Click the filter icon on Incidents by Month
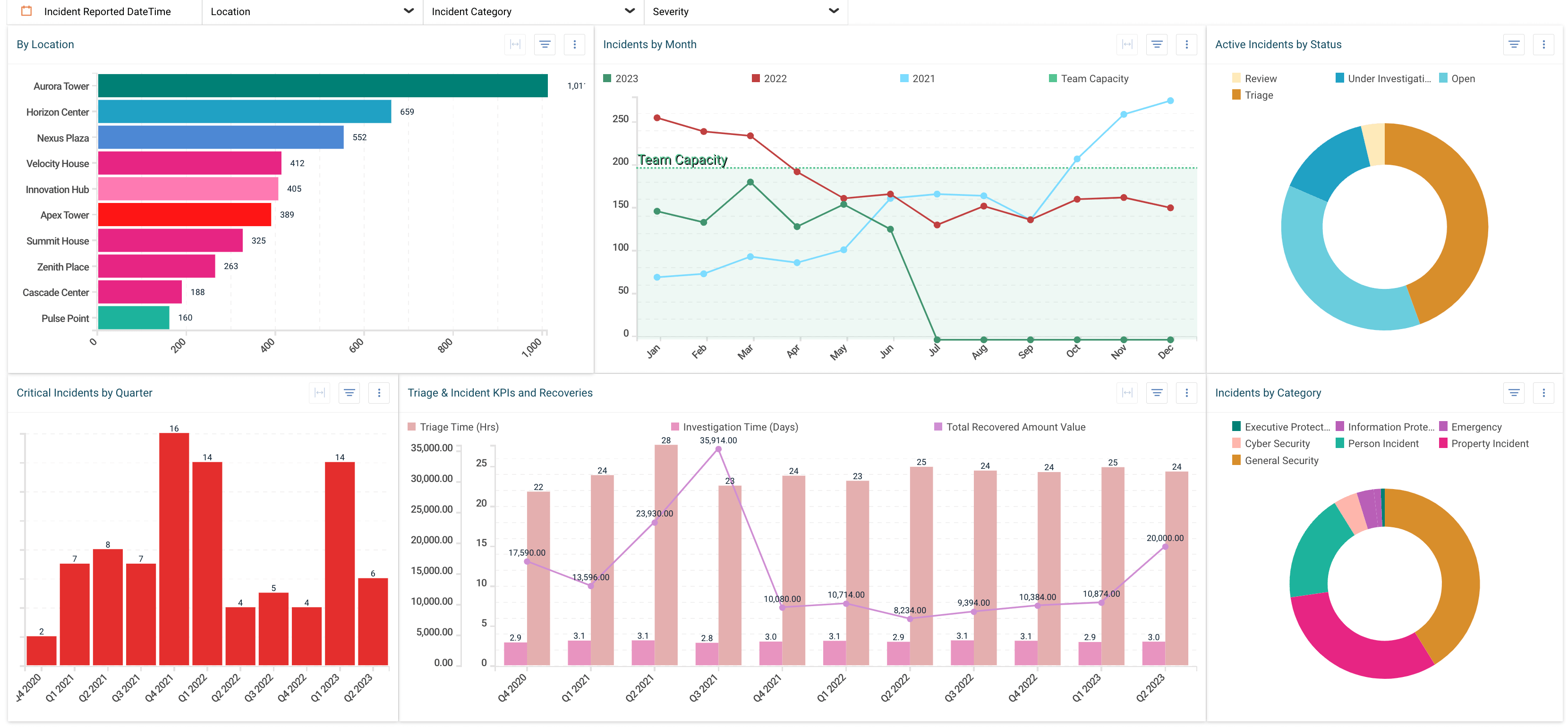Viewport: 1568px width, 727px height. pos(1157,44)
